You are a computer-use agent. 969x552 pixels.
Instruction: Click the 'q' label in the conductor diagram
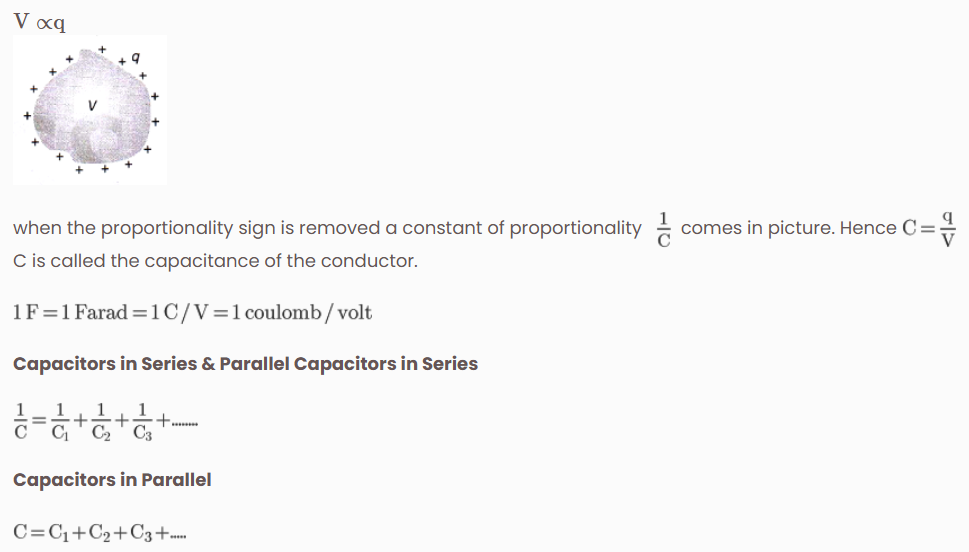point(136,57)
